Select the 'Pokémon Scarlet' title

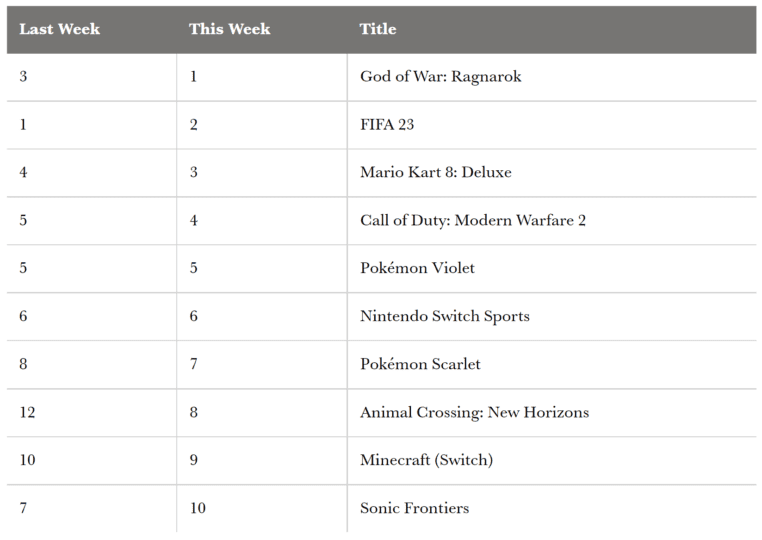420,365
